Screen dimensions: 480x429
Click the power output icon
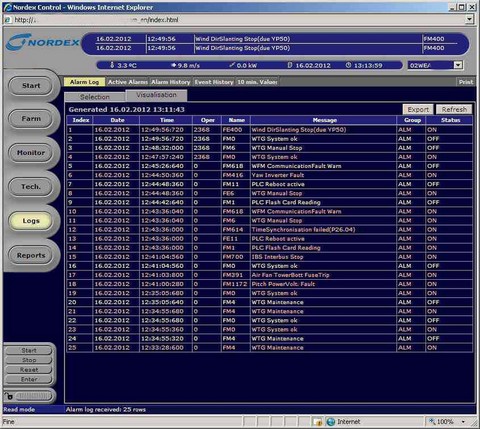coord(232,65)
